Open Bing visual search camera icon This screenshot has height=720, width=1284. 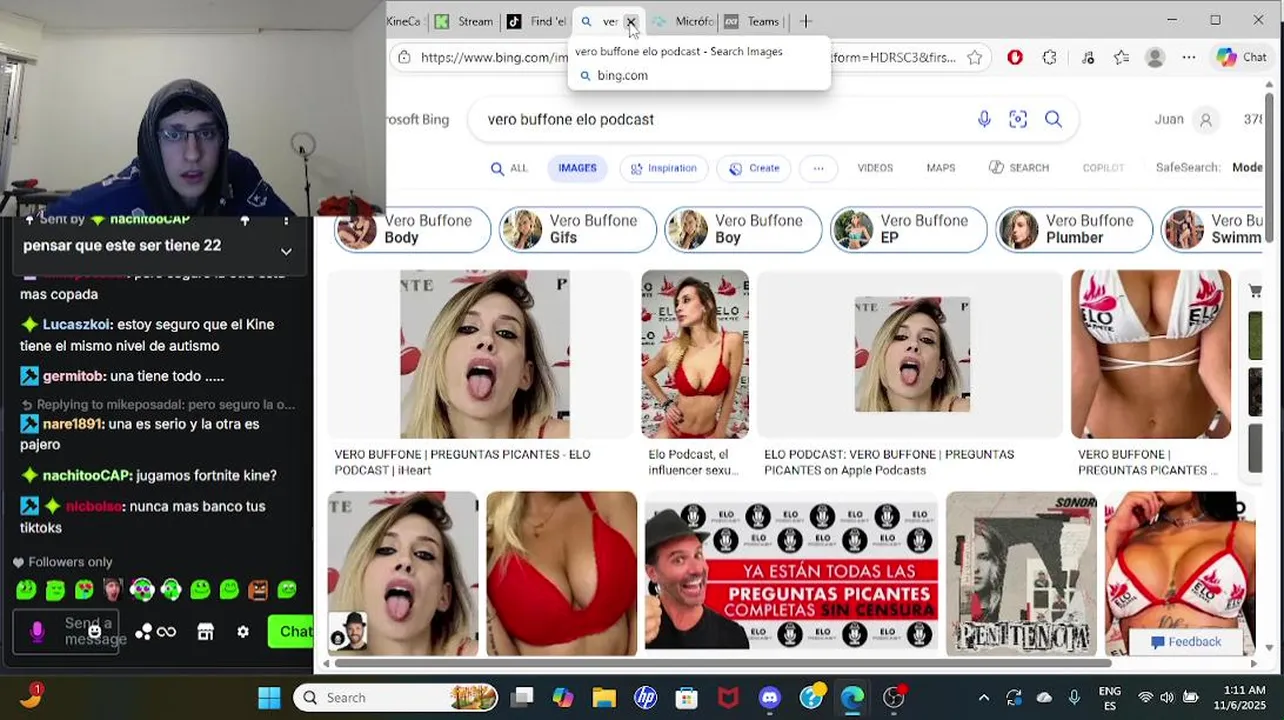pyautogui.click(x=1018, y=119)
